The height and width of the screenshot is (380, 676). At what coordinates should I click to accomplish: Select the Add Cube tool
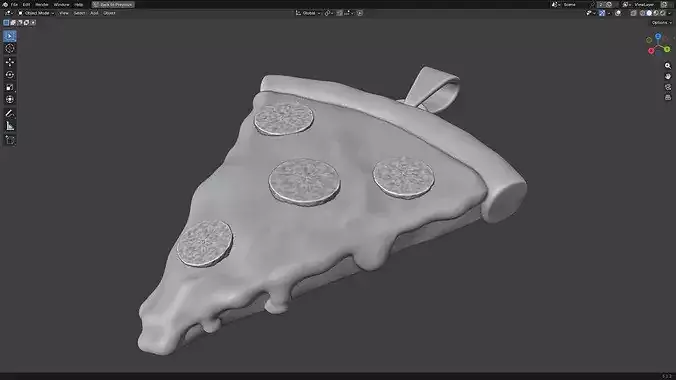click(x=9, y=140)
